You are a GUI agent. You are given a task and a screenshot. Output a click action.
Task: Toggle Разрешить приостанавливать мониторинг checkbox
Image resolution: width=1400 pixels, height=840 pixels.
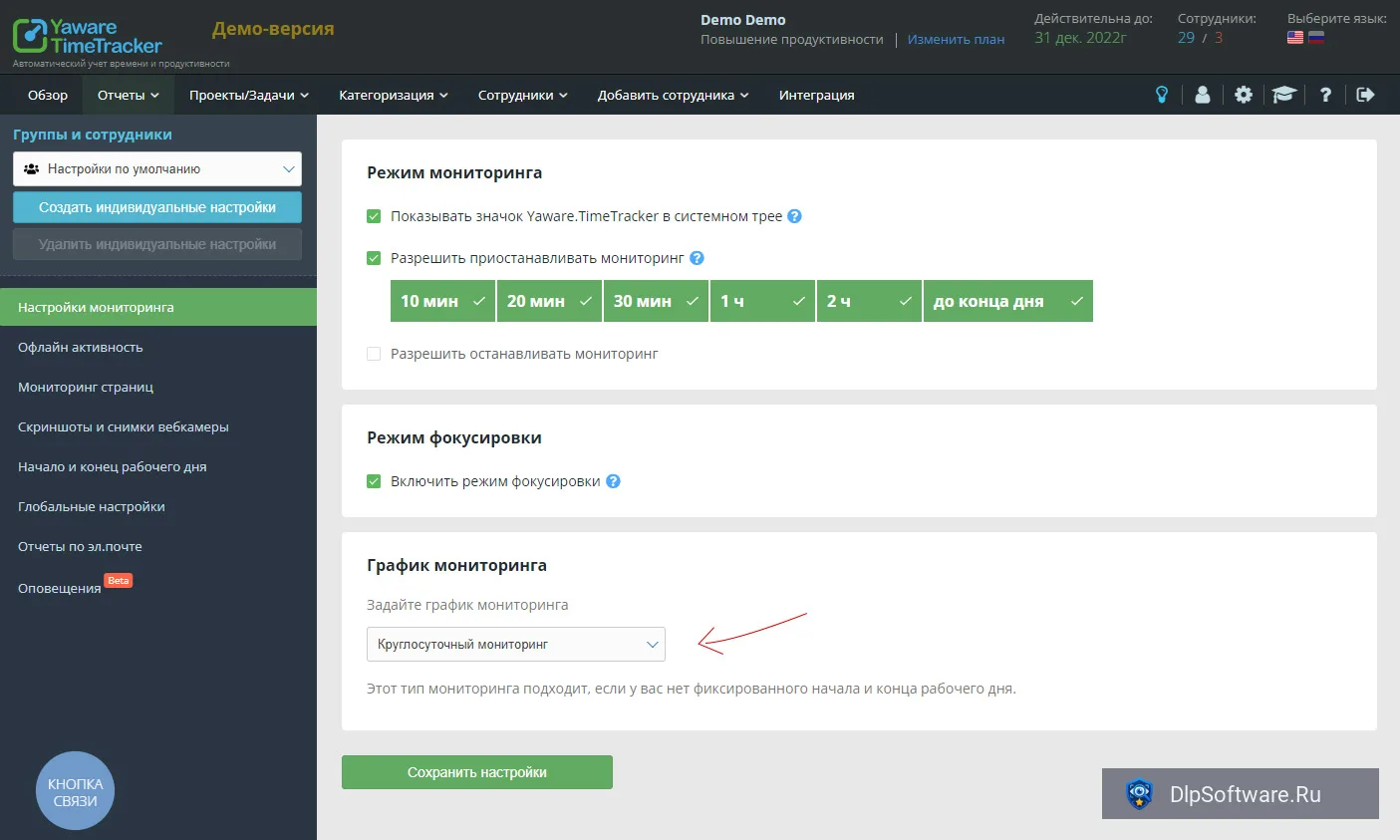point(374,258)
